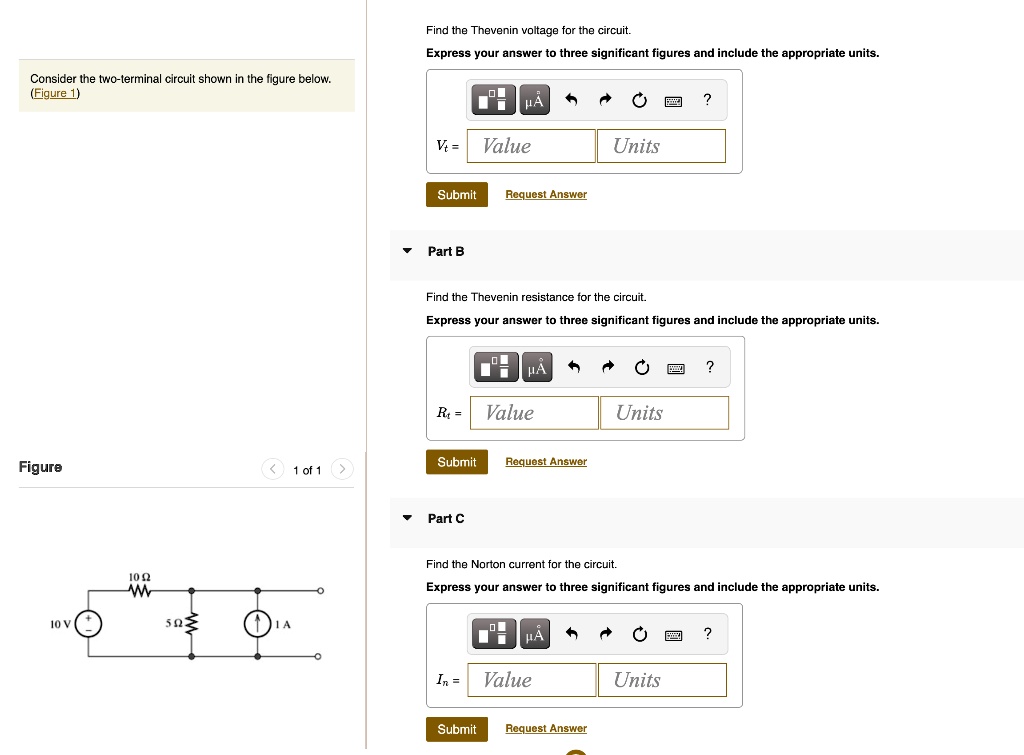Click the Value field for Vt

click(x=531, y=145)
